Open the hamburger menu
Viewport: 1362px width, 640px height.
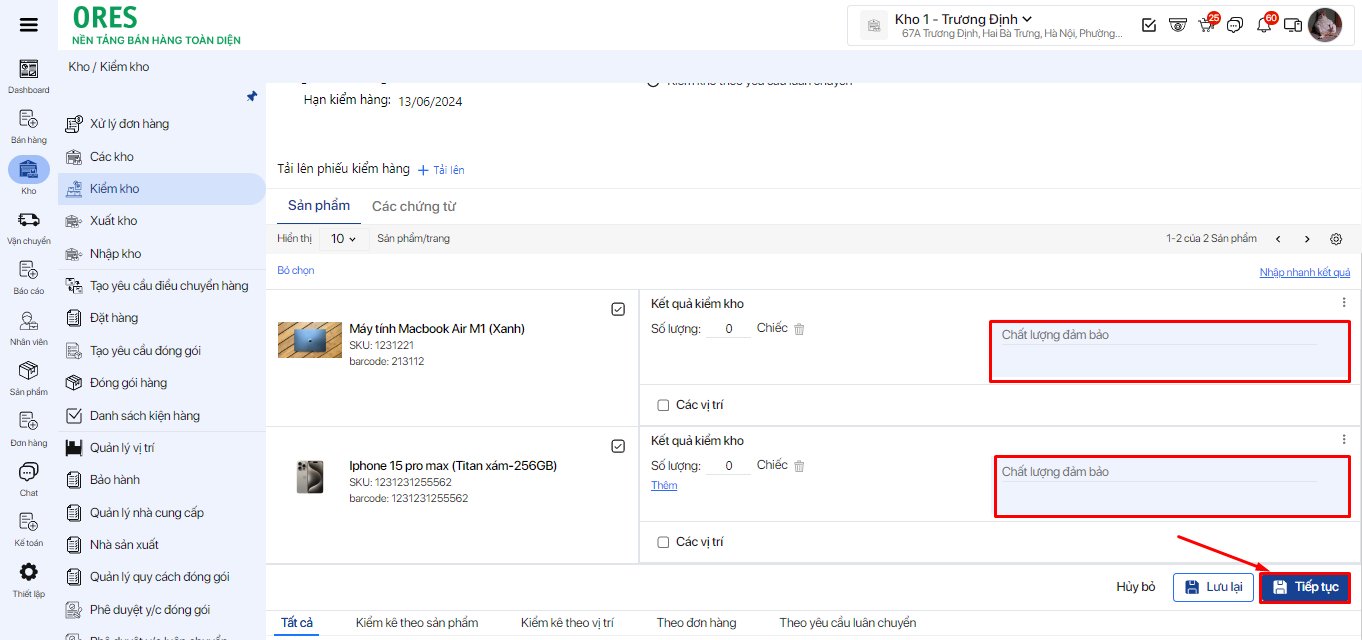[x=29, y=25]
